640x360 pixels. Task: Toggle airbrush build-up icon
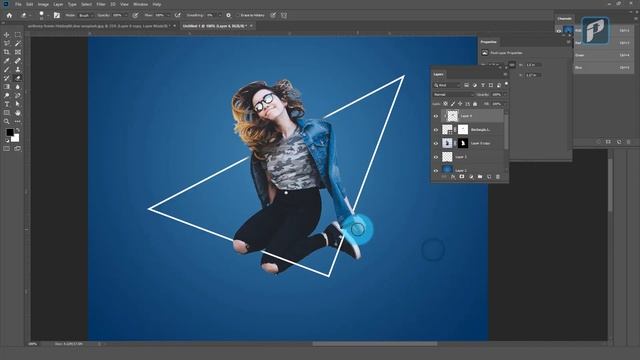[x=178, y=15]
